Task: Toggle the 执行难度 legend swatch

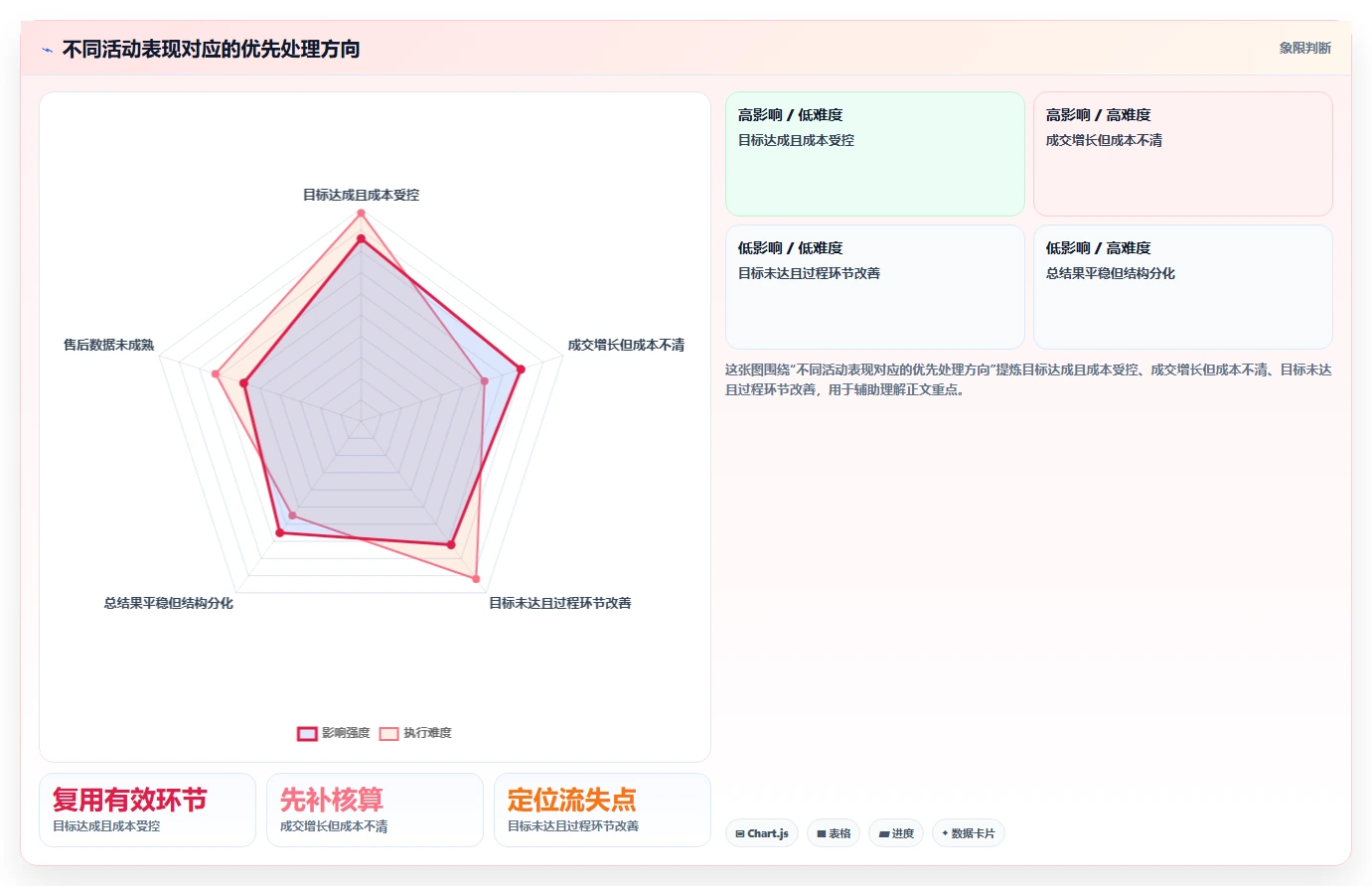Action: tap(388, 733)
